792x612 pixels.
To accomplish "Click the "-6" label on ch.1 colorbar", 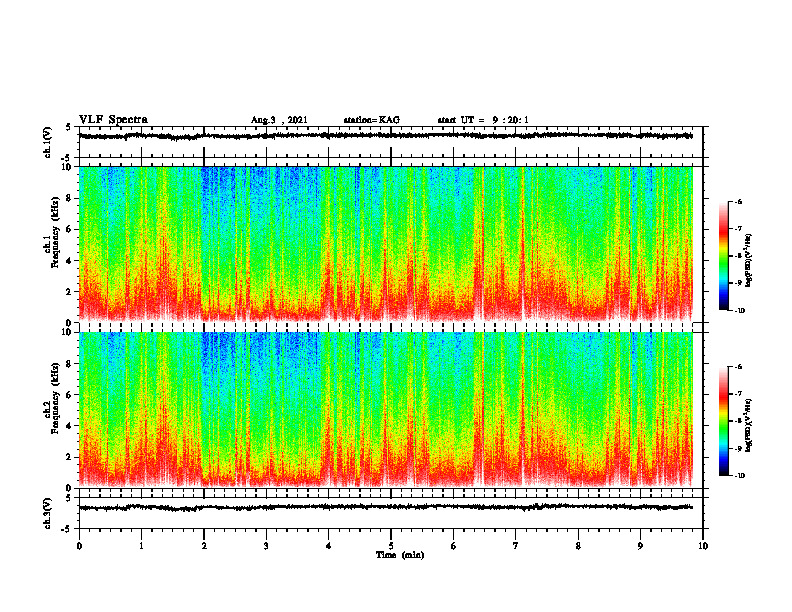I will point(738,202).
